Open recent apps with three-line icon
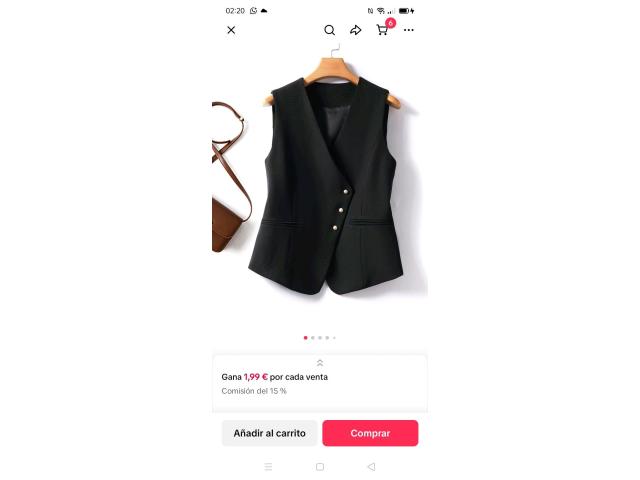Screen dimensions: 640x480 (268, 467)
